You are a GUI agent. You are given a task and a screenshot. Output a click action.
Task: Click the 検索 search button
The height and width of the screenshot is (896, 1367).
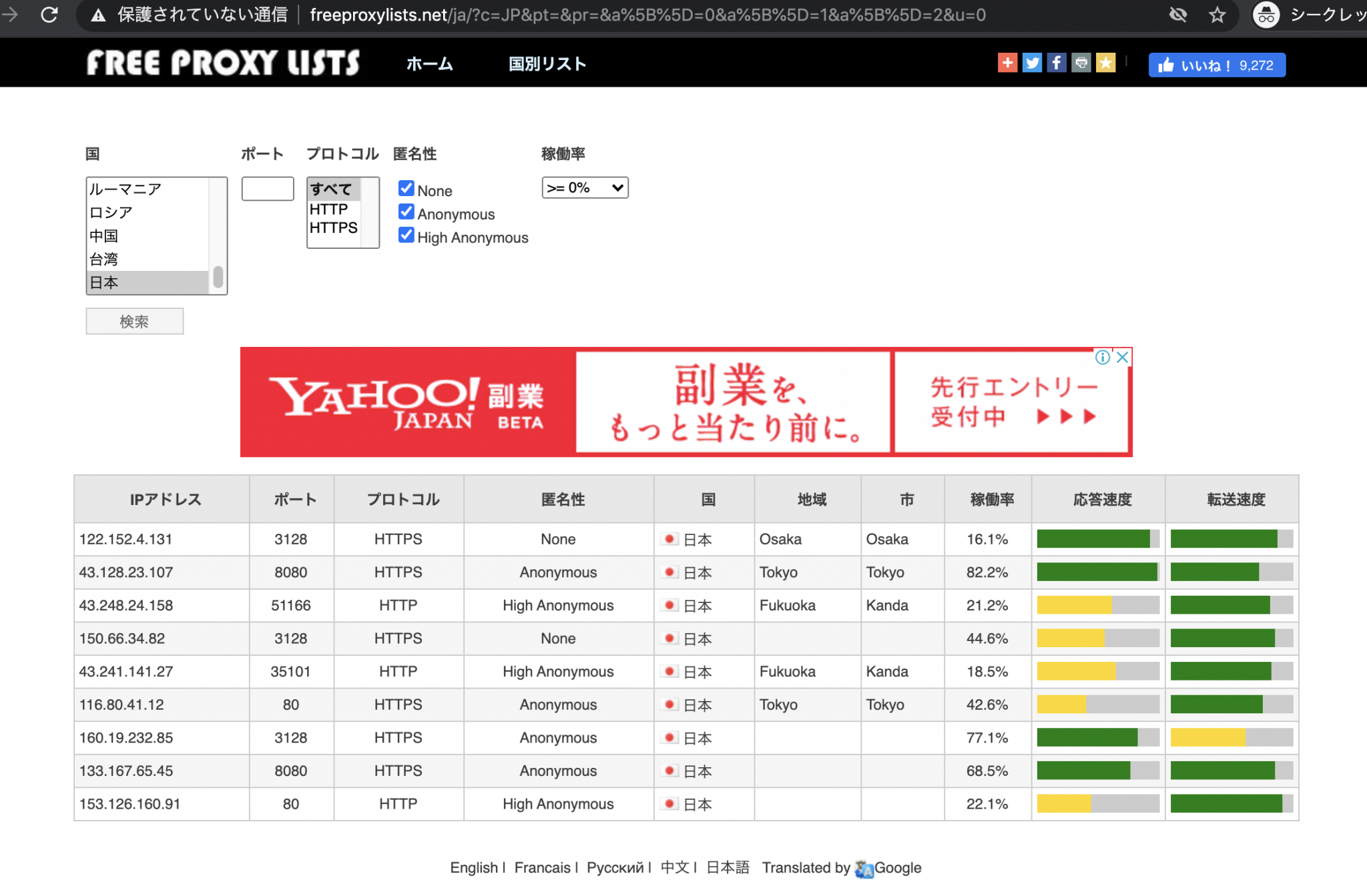134,322
